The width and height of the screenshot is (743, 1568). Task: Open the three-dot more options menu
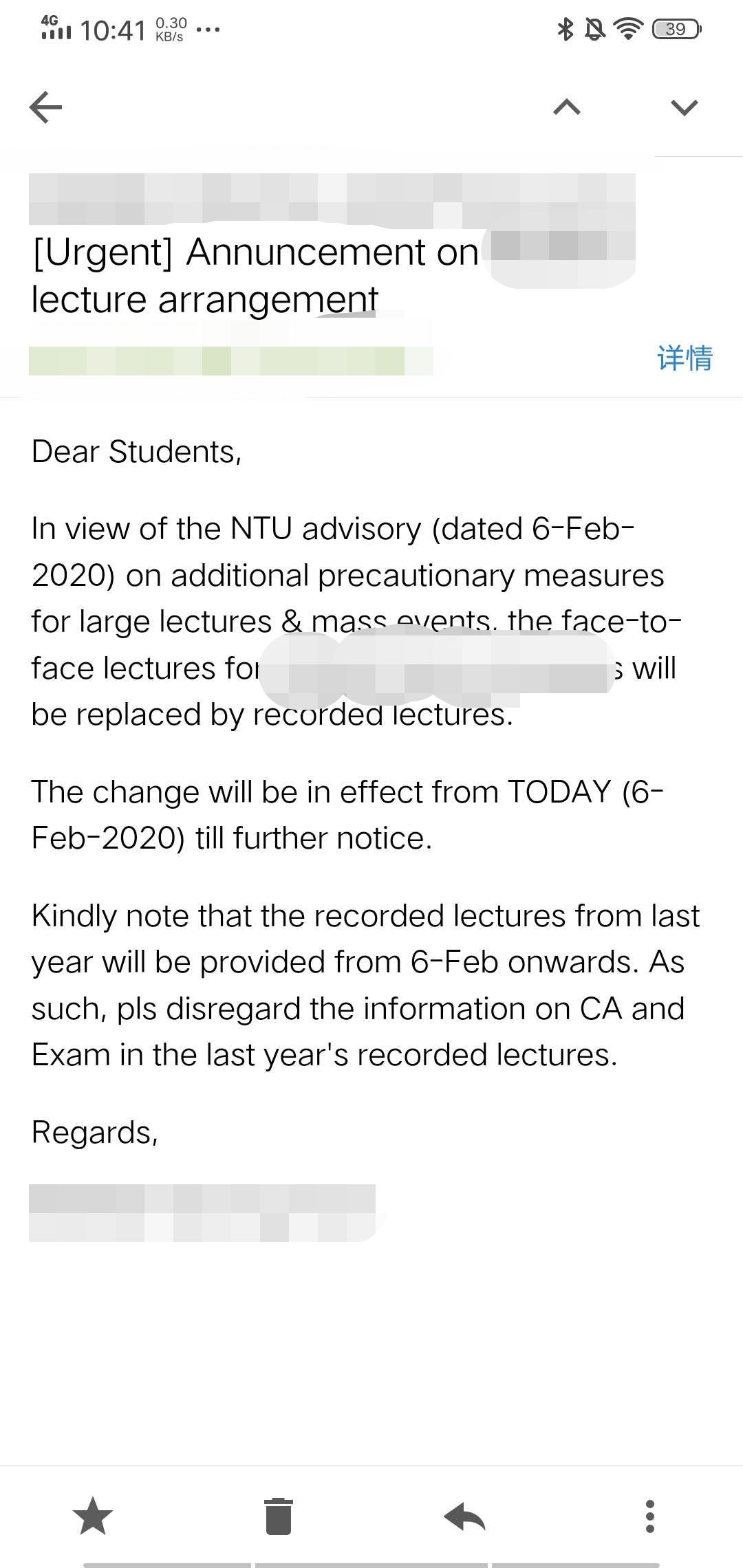(x=650, y=1516)
